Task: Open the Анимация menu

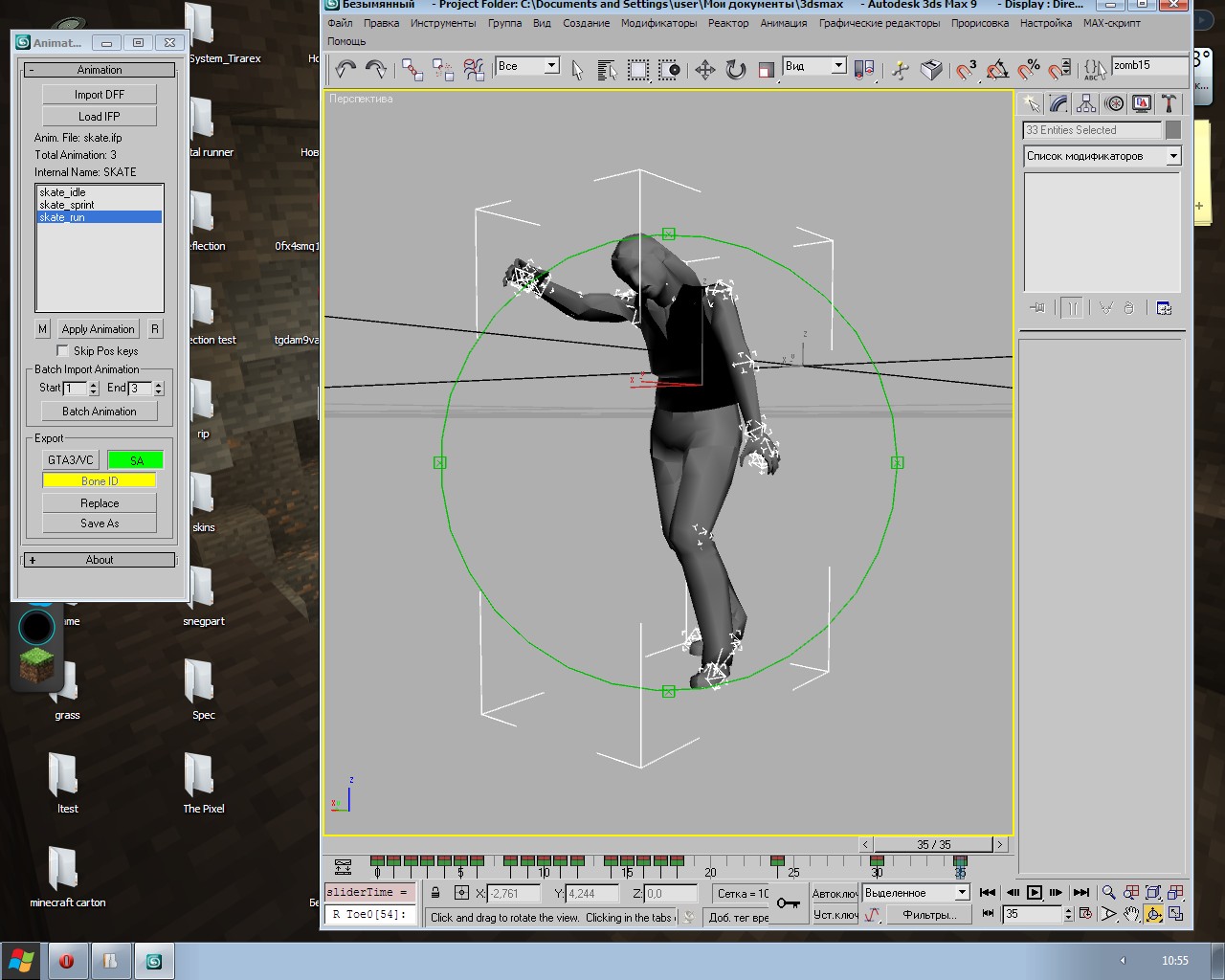Action: [x=783, y=23]
